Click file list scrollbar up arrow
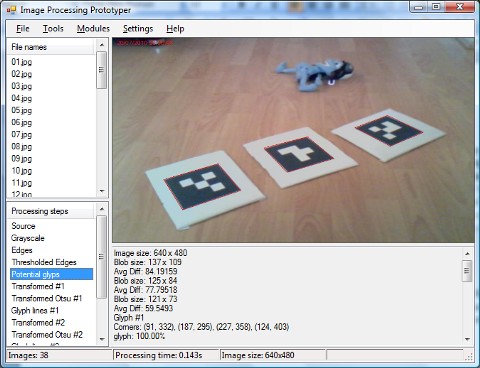The height and width of the screenshot is (368, 480). (102, 45)
